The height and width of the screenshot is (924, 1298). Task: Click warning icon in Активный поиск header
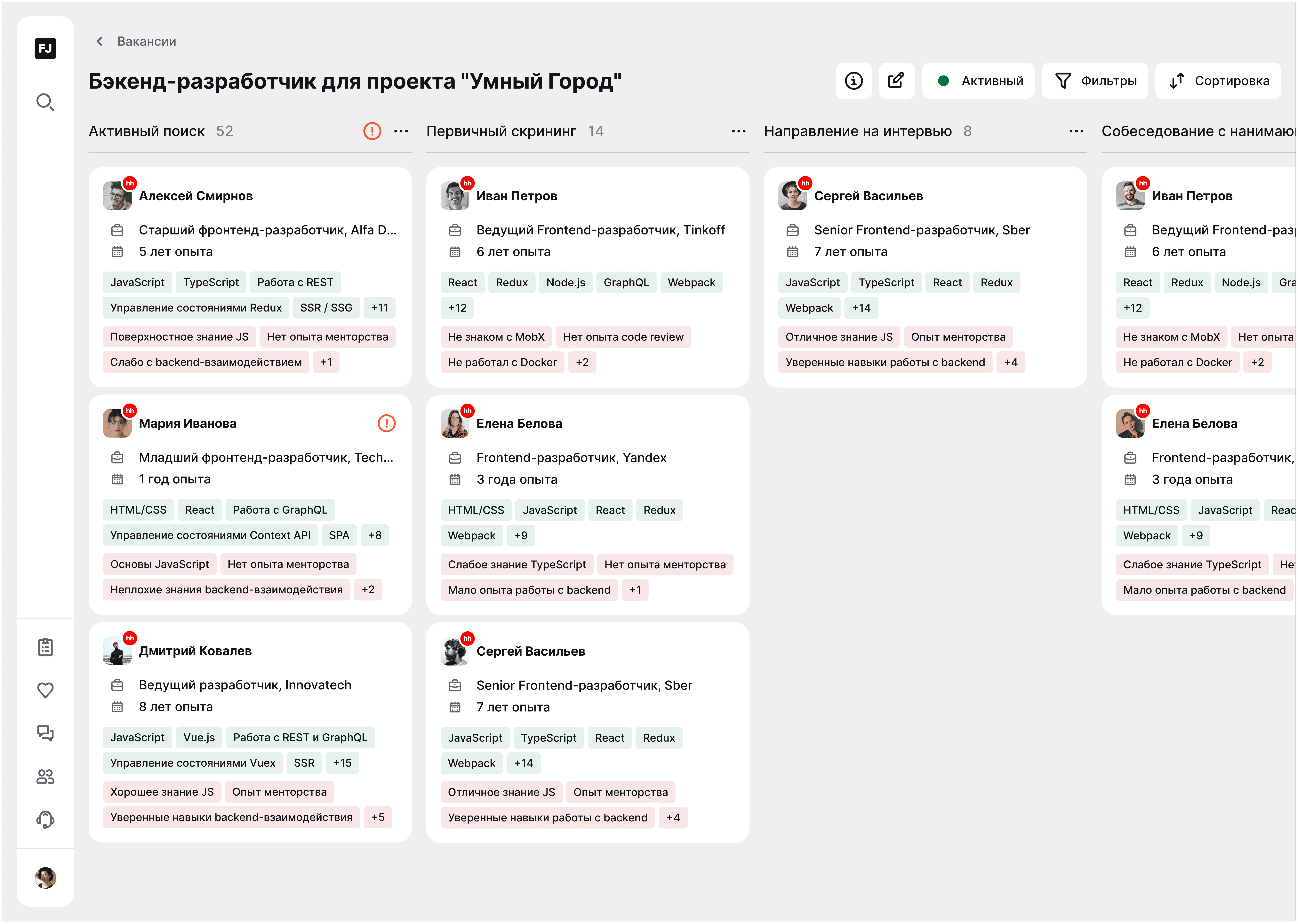click(372, 131)
